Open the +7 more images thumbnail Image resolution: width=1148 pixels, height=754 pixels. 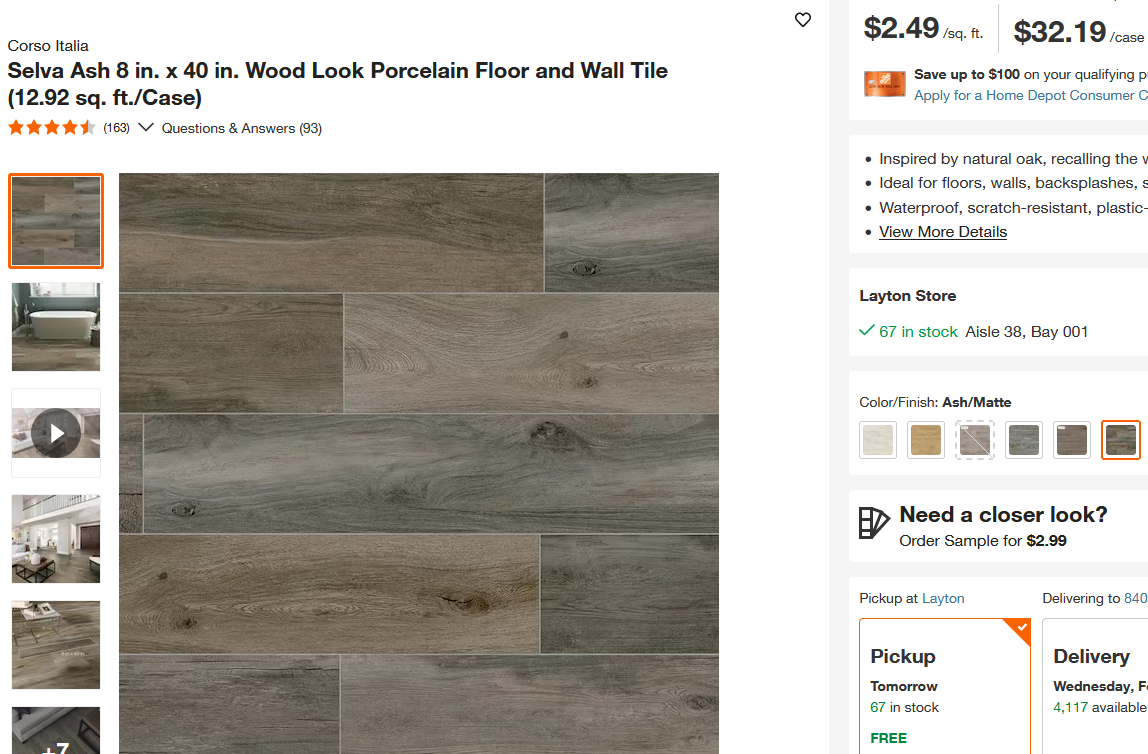coord(56,730)
